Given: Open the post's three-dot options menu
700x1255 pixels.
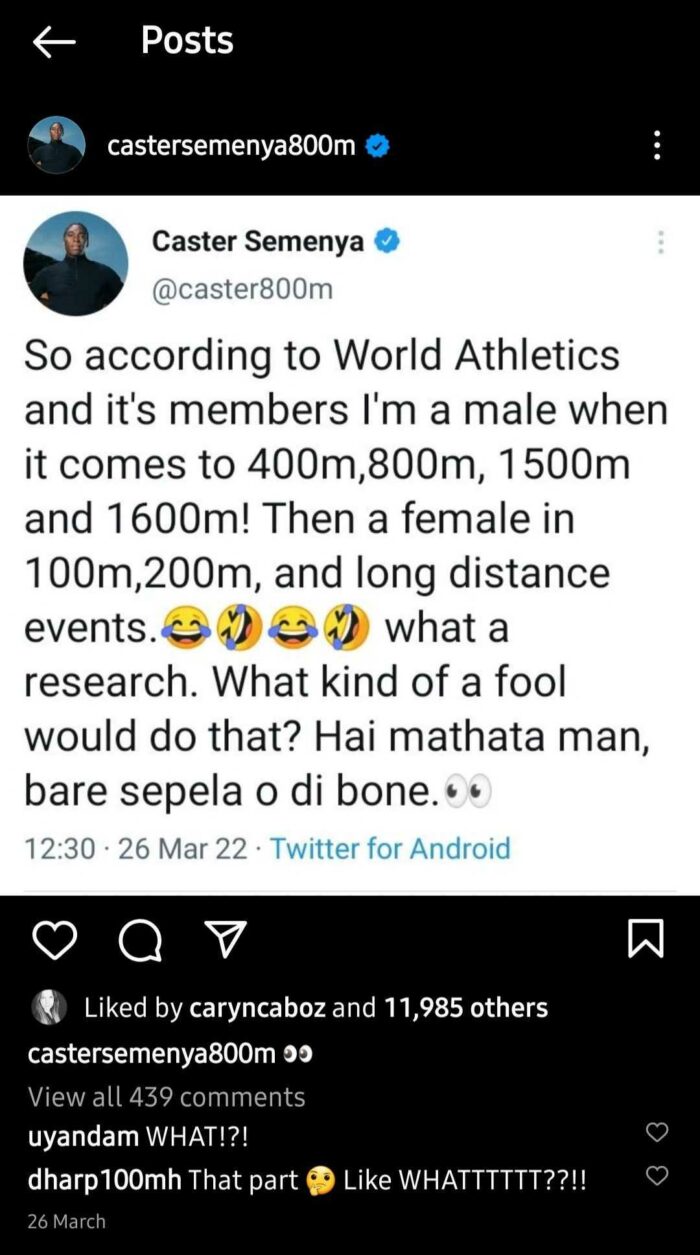Looking at the screenshot, I should click(657, 146).
